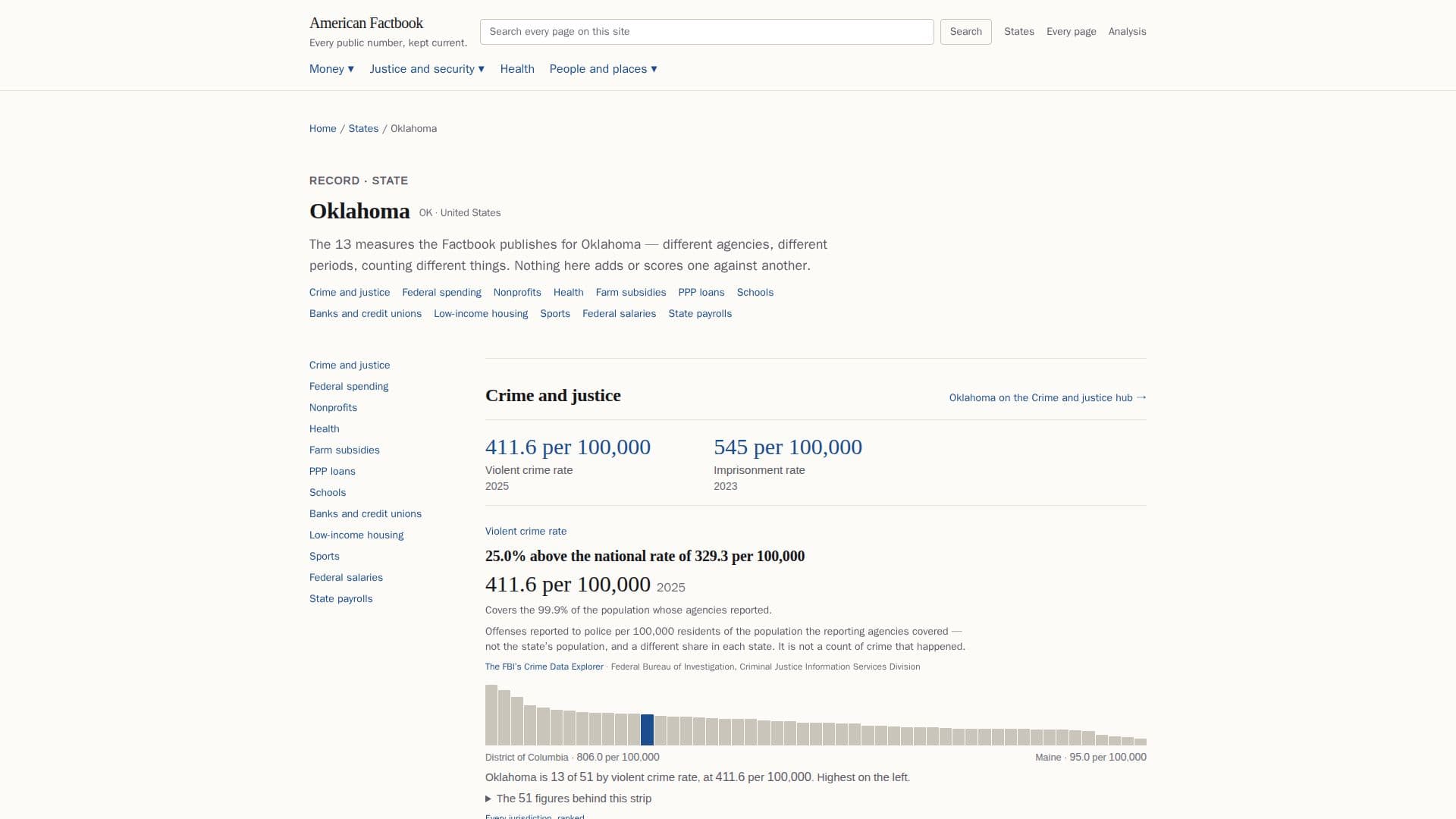
Task: Open the Health nav item
Action: pos(517,69)
